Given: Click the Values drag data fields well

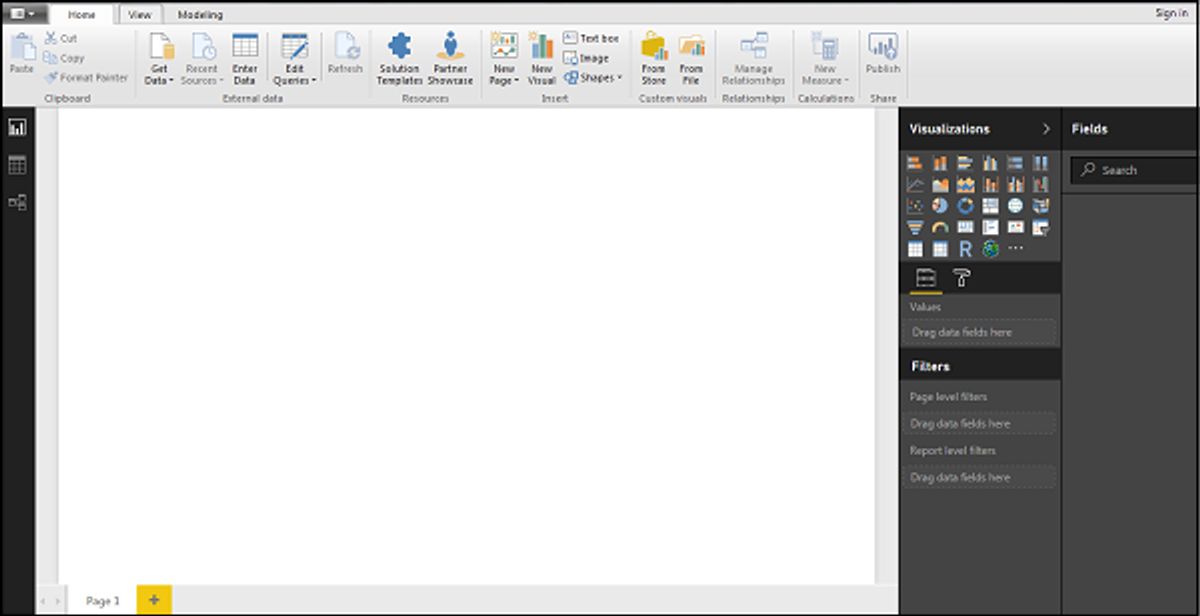Looking at the screenshot, I should pyautogui.click(x=981, y=331).
